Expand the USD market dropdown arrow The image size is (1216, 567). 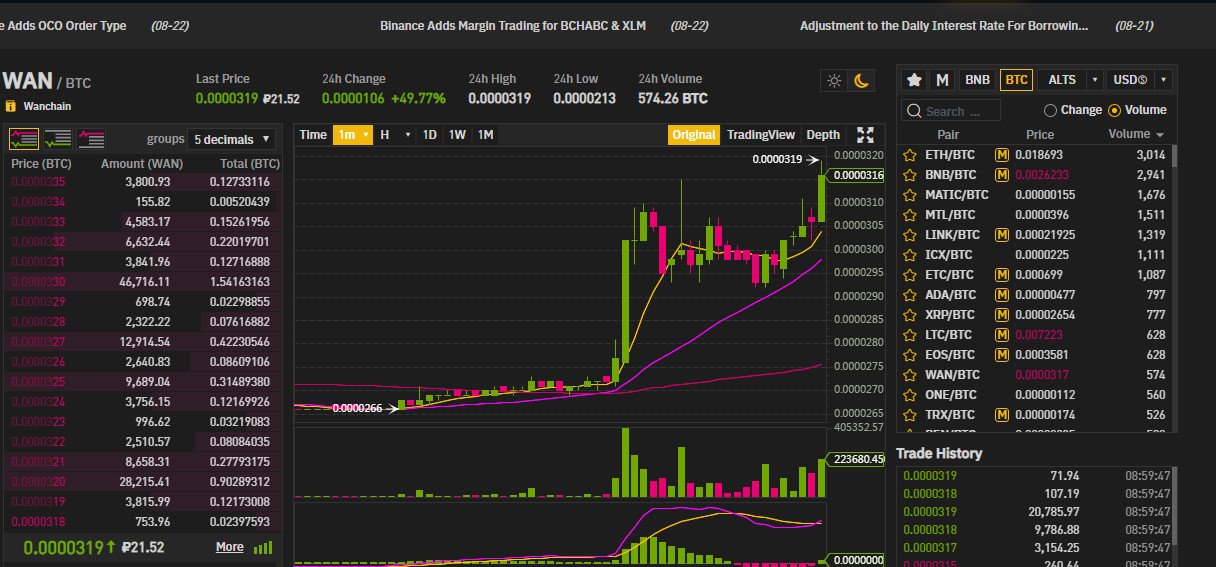(1164, 80)
